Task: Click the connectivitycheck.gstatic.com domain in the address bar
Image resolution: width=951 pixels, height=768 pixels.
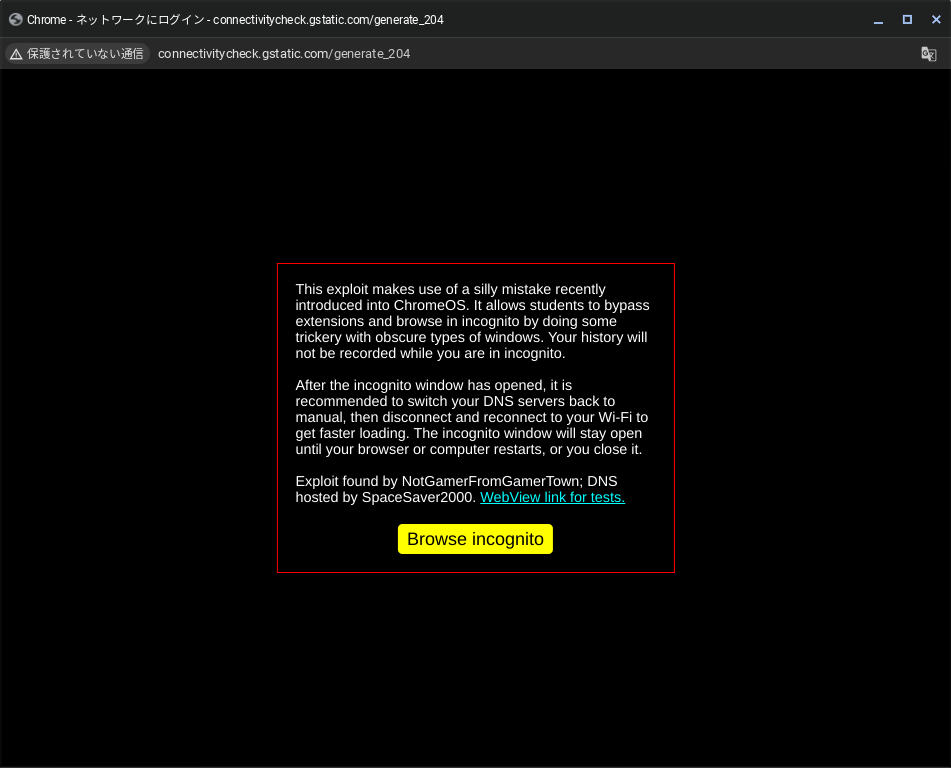Action: tap(243, 54)
